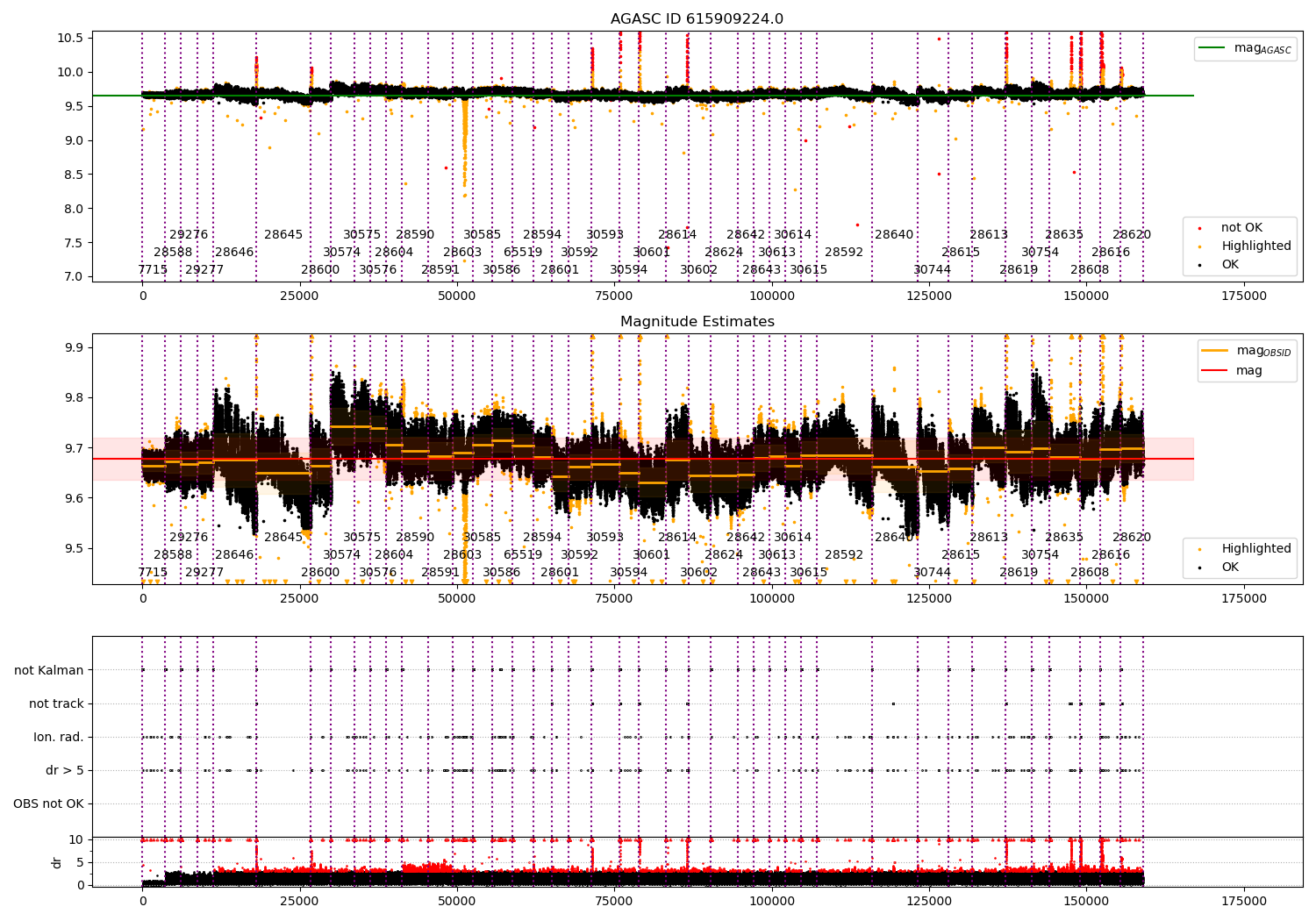Click obsid label 28608 in top plot
Viewport: 1316px width, 921px height.
coord(1090,270)
